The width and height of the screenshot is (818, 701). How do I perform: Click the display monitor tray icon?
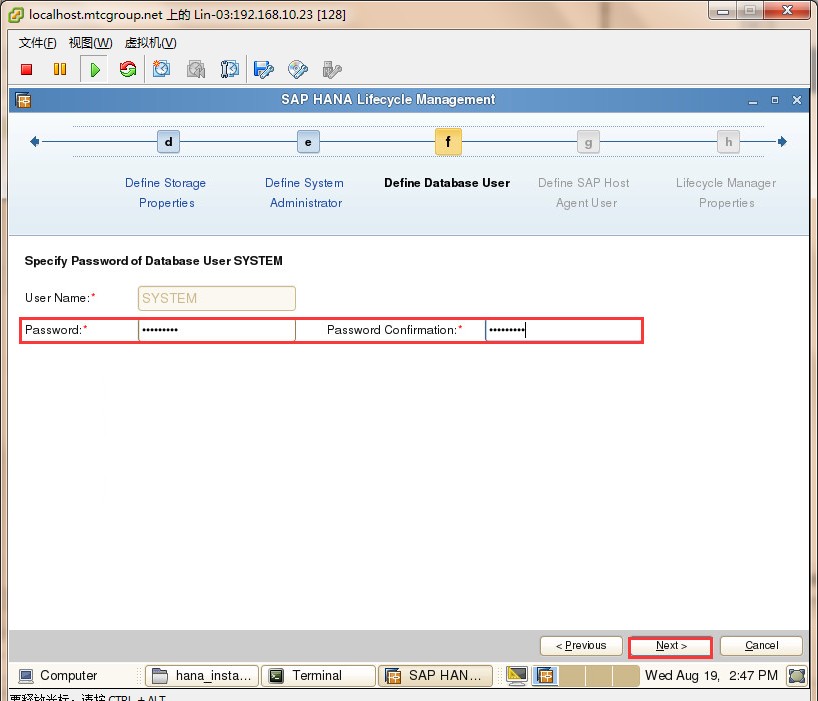[517, 675]
